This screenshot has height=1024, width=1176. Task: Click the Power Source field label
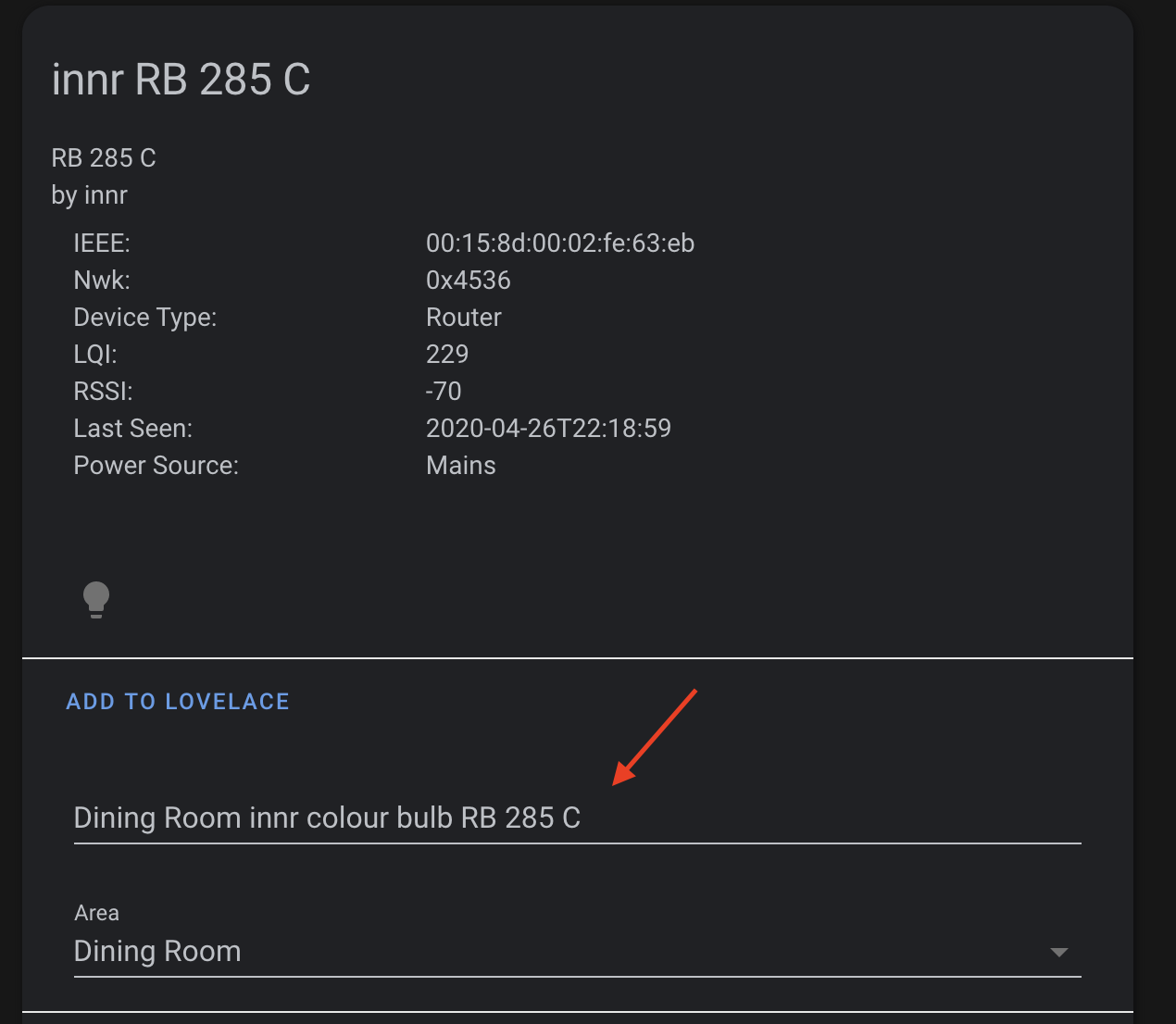click(156, 466)
